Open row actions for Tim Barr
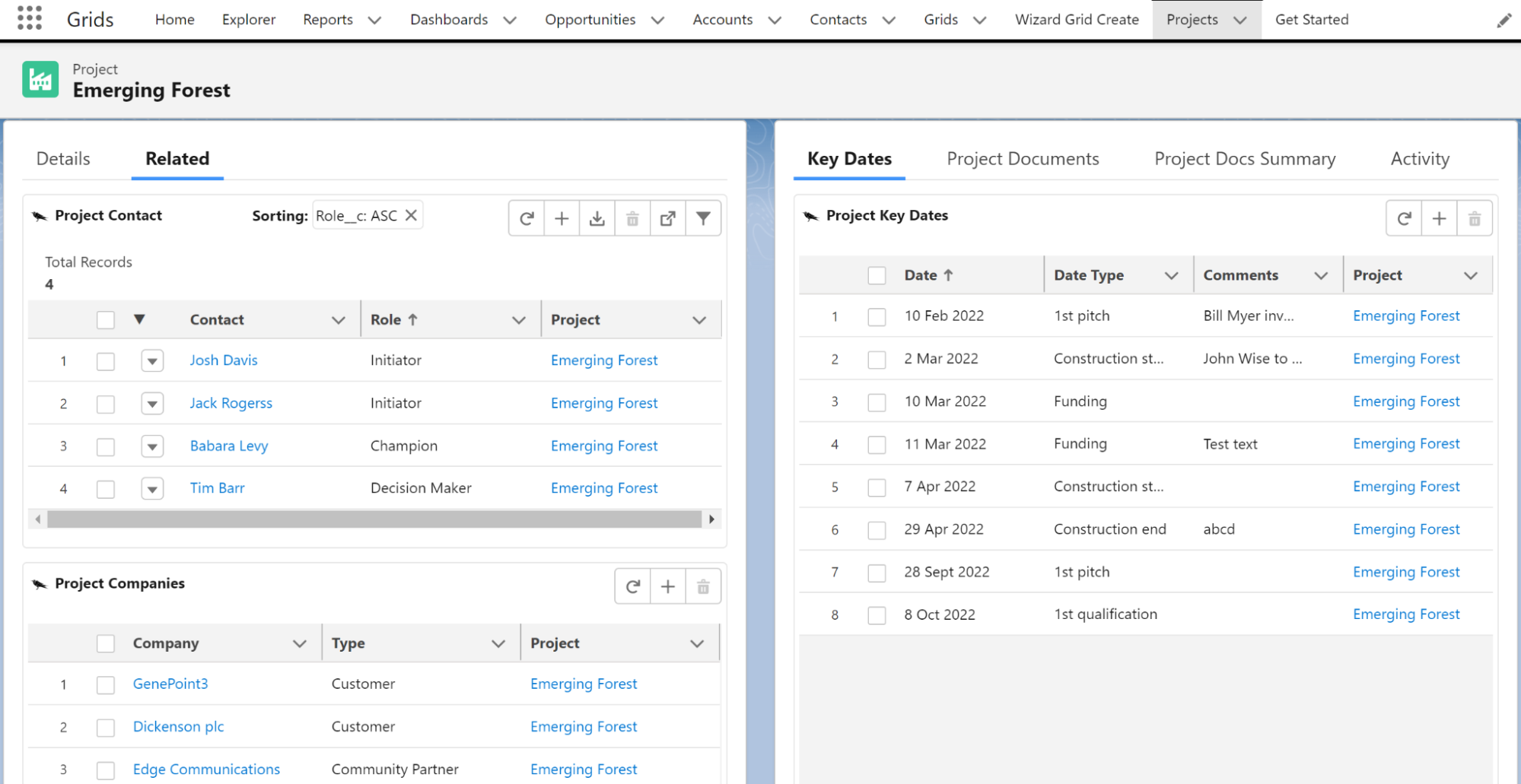The image size is (1521, 784). tap(152, 488)
